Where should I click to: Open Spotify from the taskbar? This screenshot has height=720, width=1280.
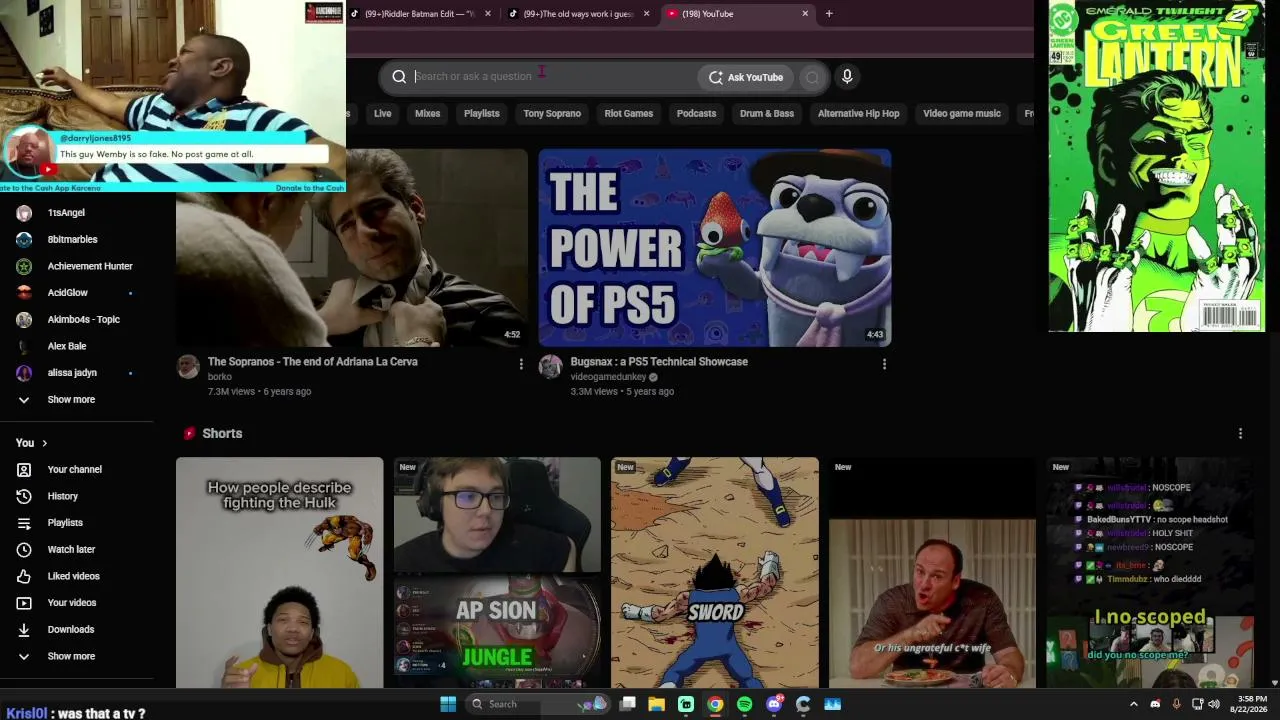pos(744,704)
